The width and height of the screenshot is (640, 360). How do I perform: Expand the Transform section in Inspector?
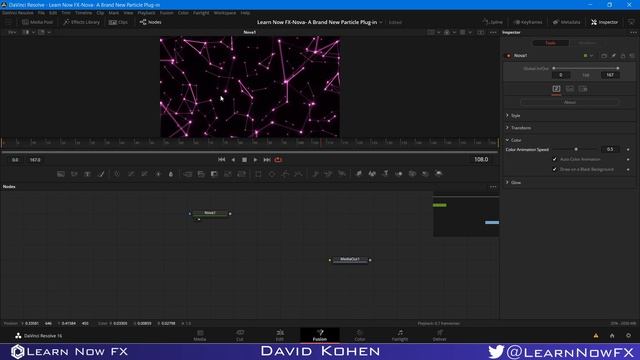[x=507, y=128]
